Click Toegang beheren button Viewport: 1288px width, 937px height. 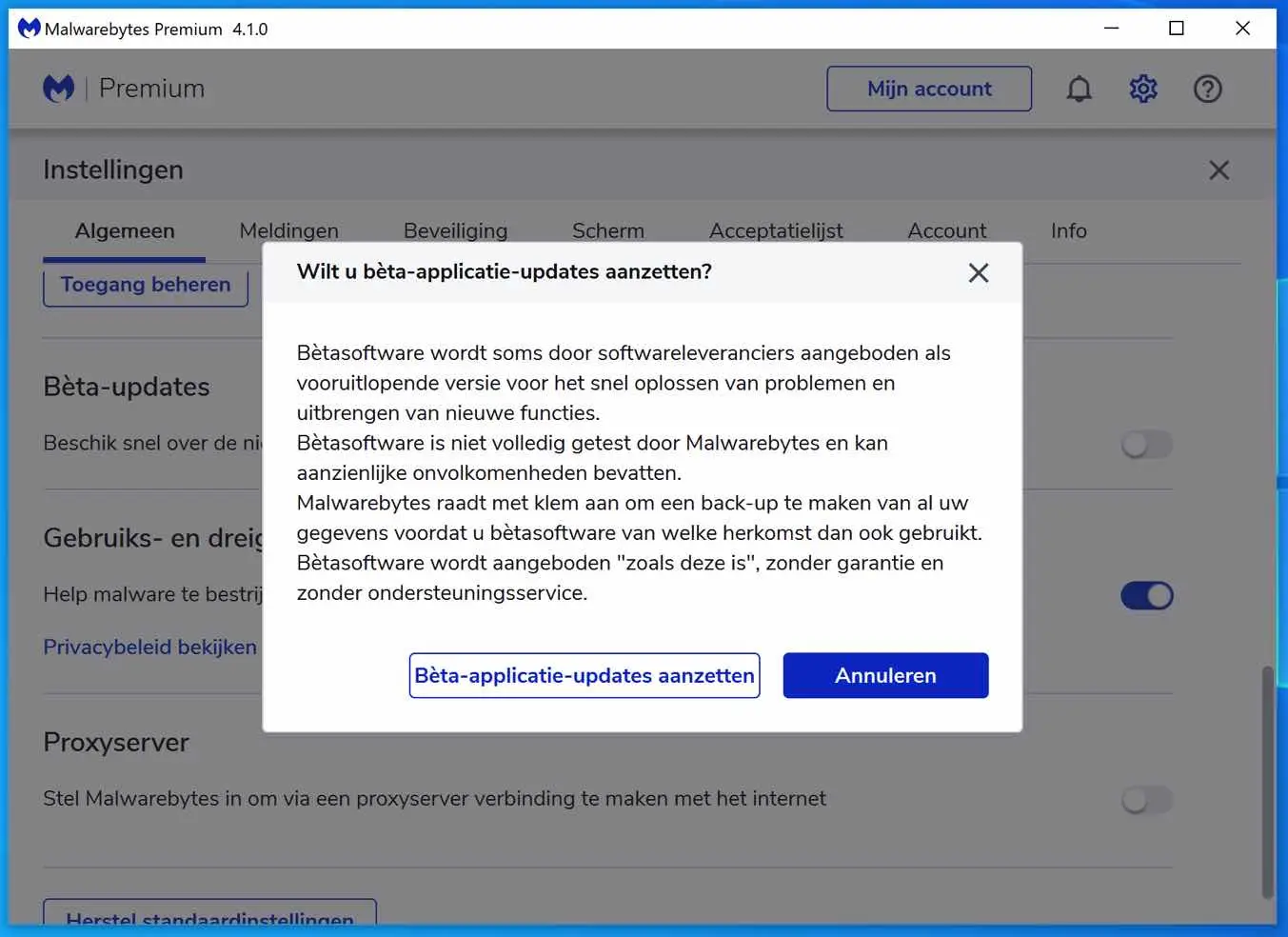[x=146, y=285]
